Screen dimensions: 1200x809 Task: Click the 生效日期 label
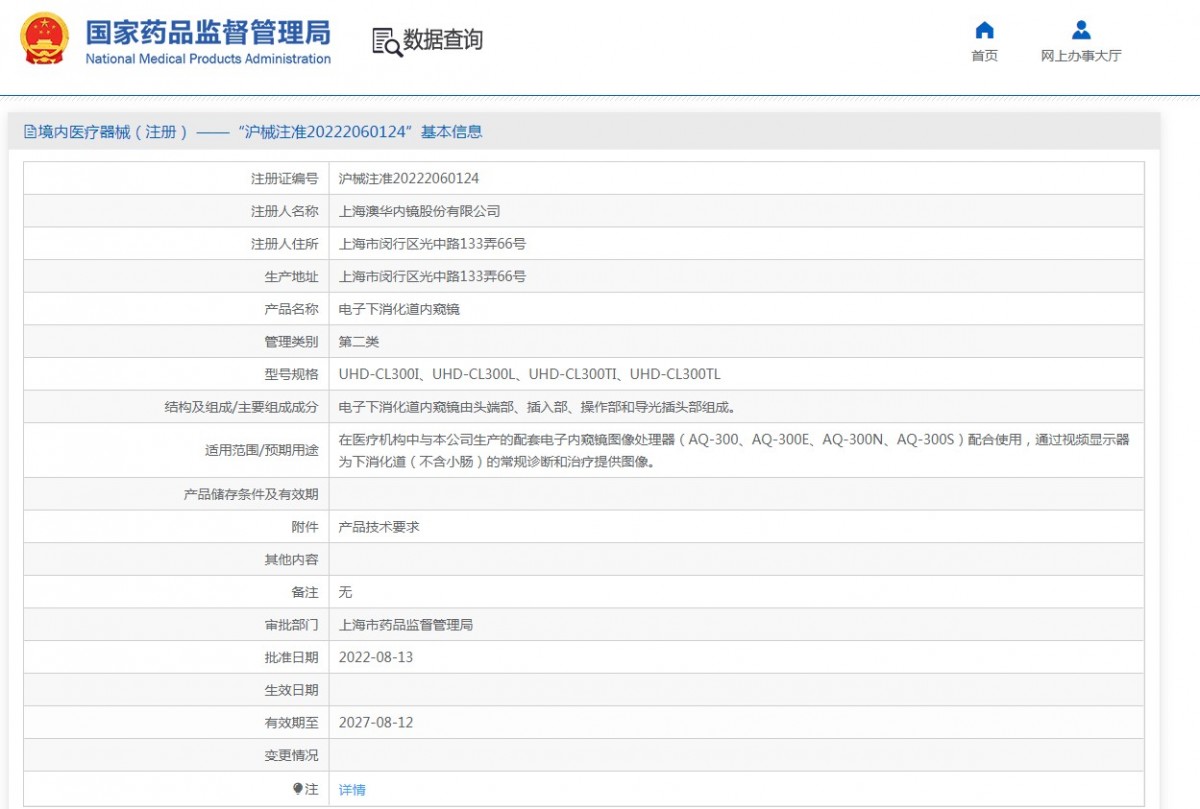(x=291, y=690)
